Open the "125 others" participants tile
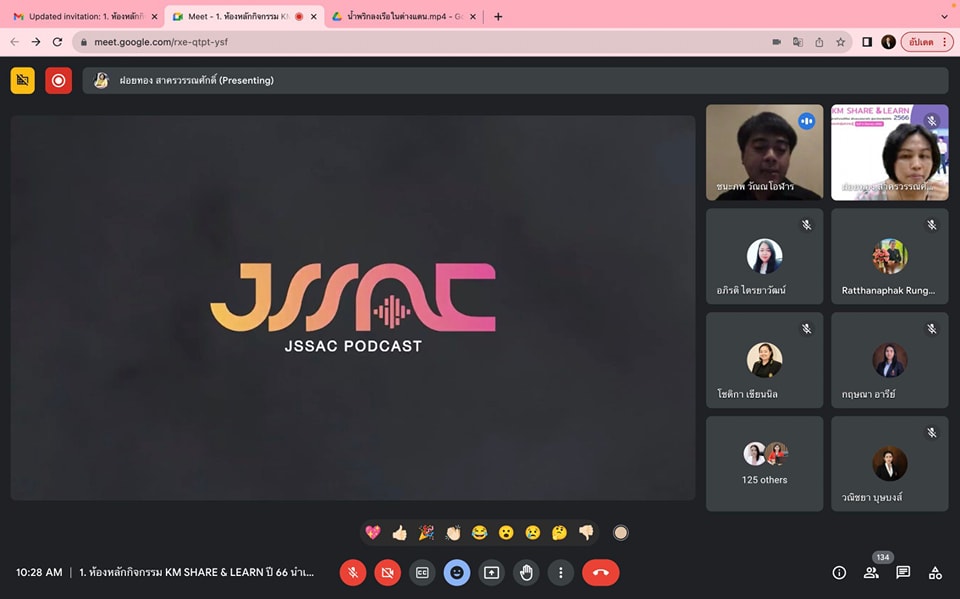The image size is (960, 599). [765, 464]
